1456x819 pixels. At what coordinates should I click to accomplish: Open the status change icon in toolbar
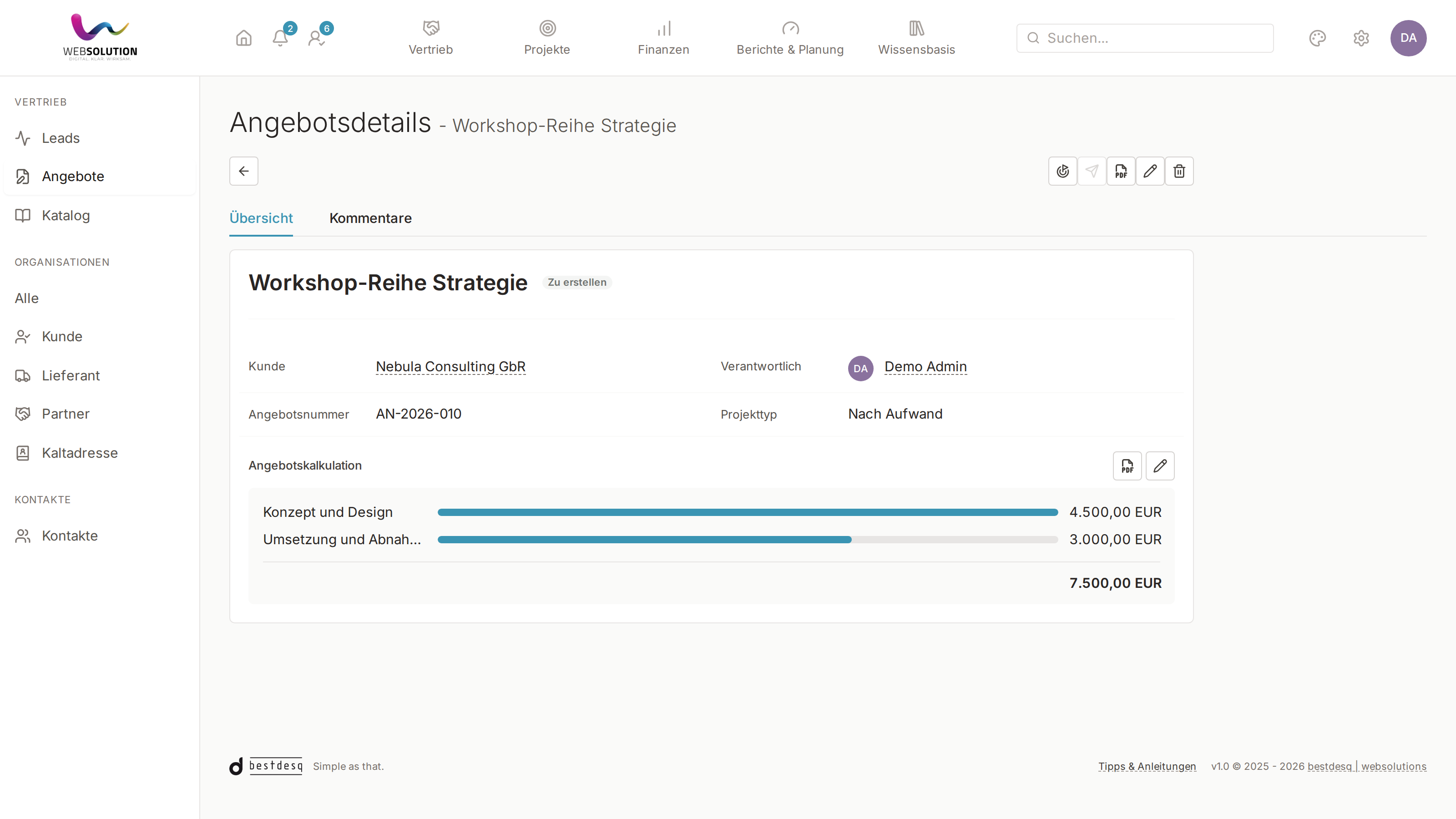1062,171
